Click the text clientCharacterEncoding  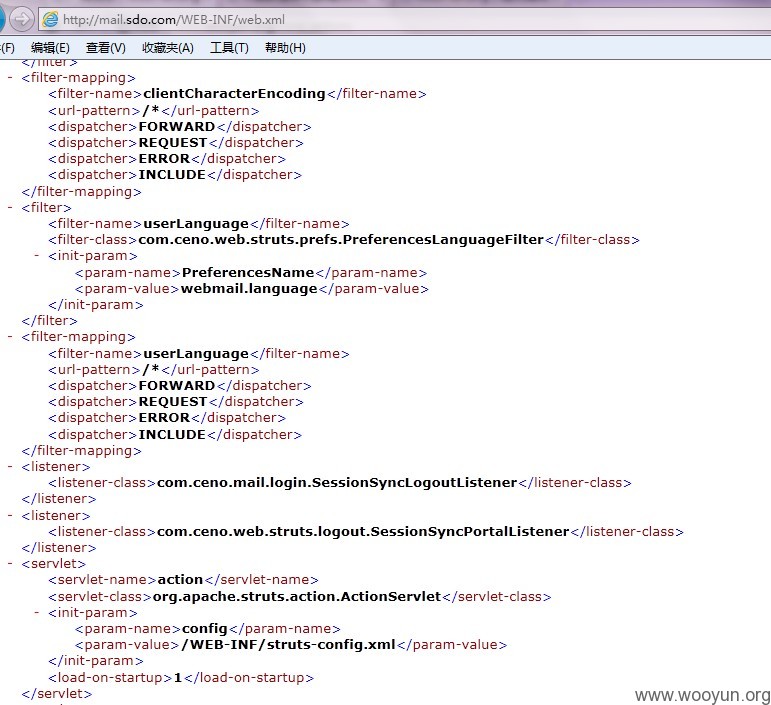tap(234, 93)
